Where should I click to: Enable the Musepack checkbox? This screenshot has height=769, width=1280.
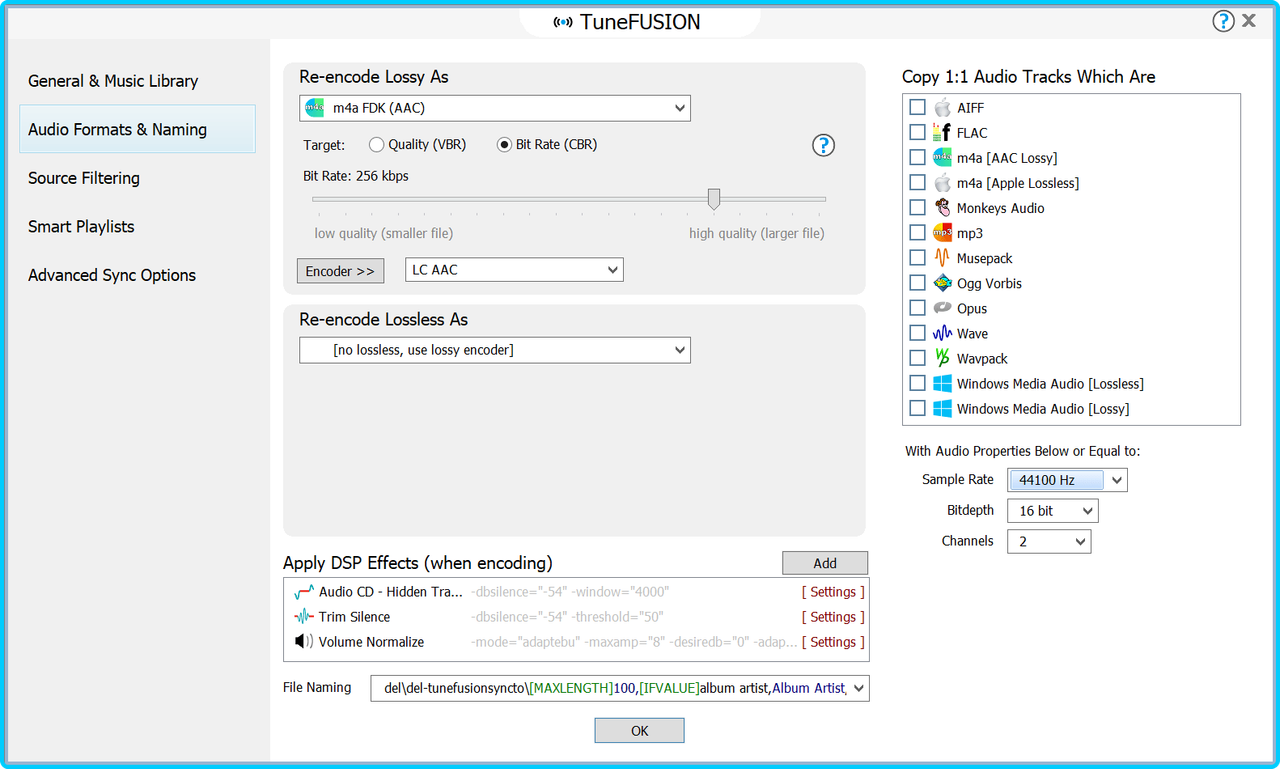pyautogui.click(x=917, y=258)
